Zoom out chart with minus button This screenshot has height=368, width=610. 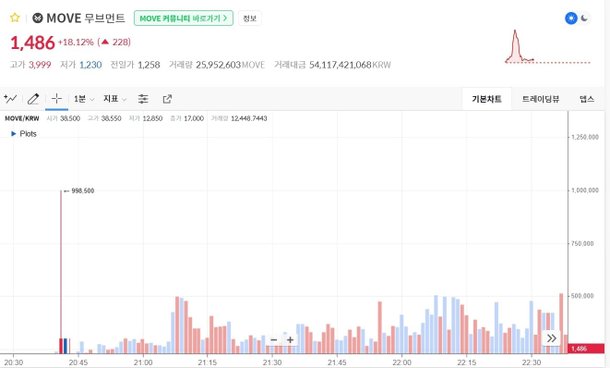tap(274, 340)
